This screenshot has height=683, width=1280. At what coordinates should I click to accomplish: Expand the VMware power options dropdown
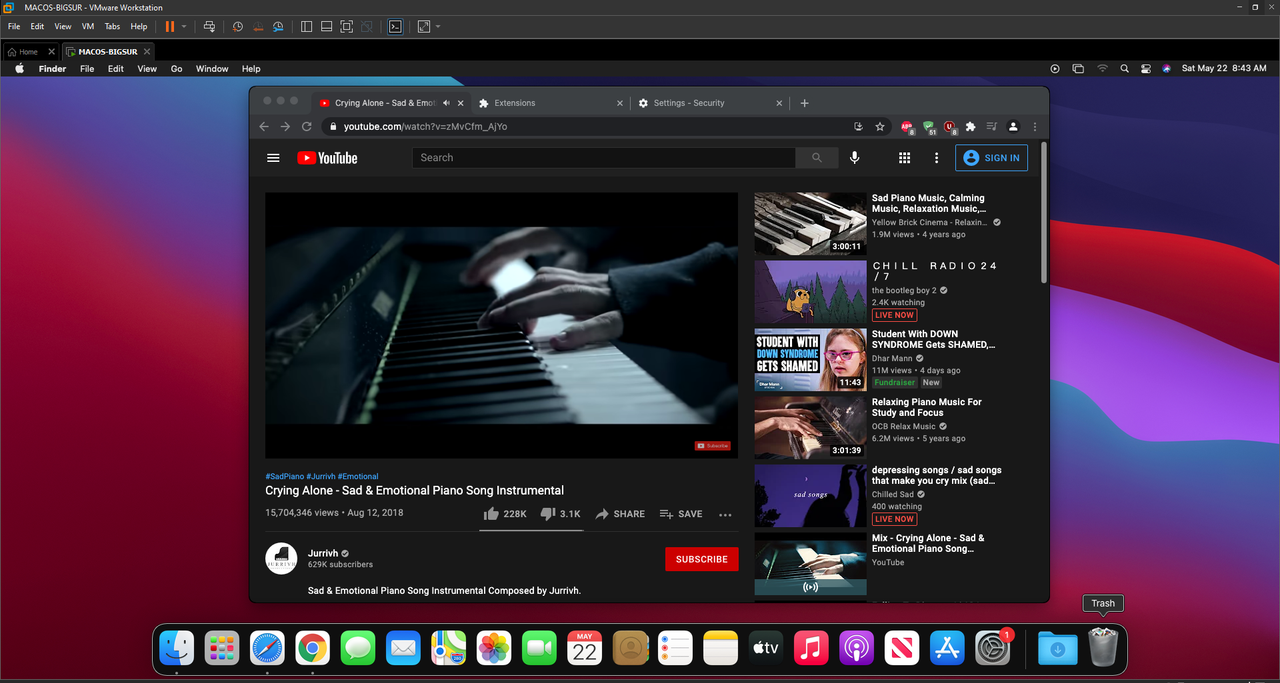184,27
